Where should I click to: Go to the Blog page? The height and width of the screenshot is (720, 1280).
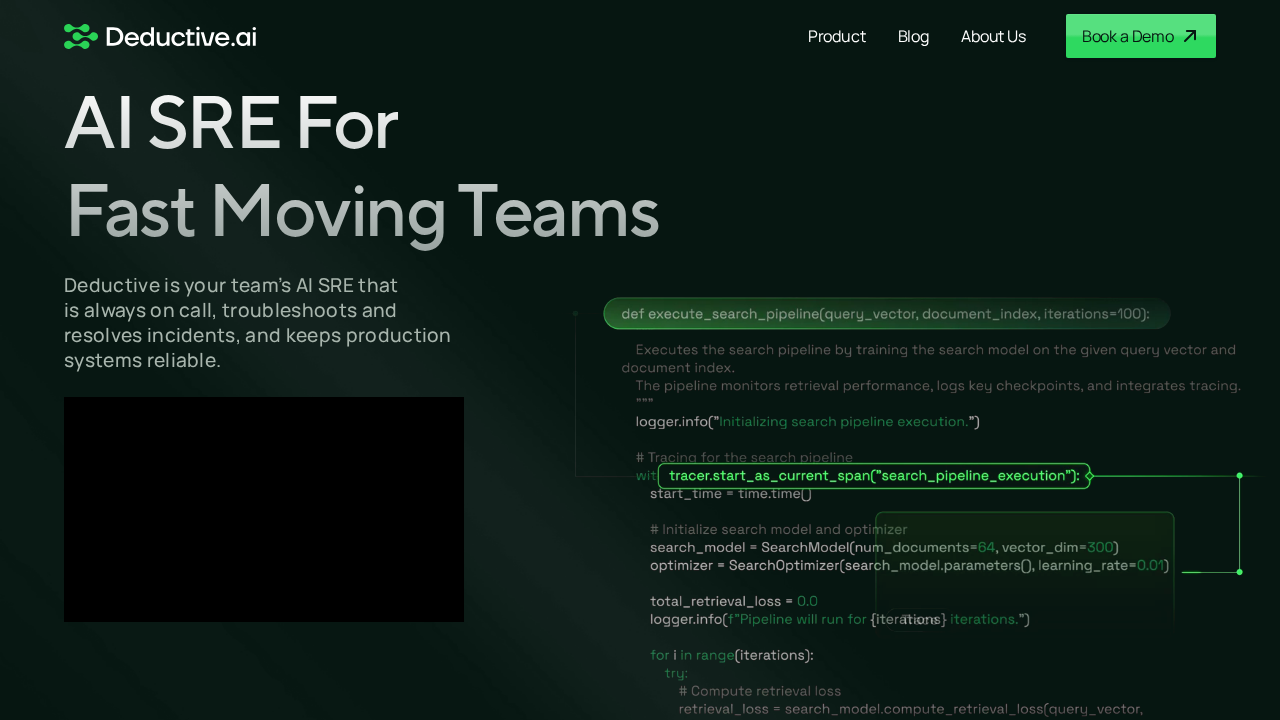pyautogui.click(x=913, y=36)
